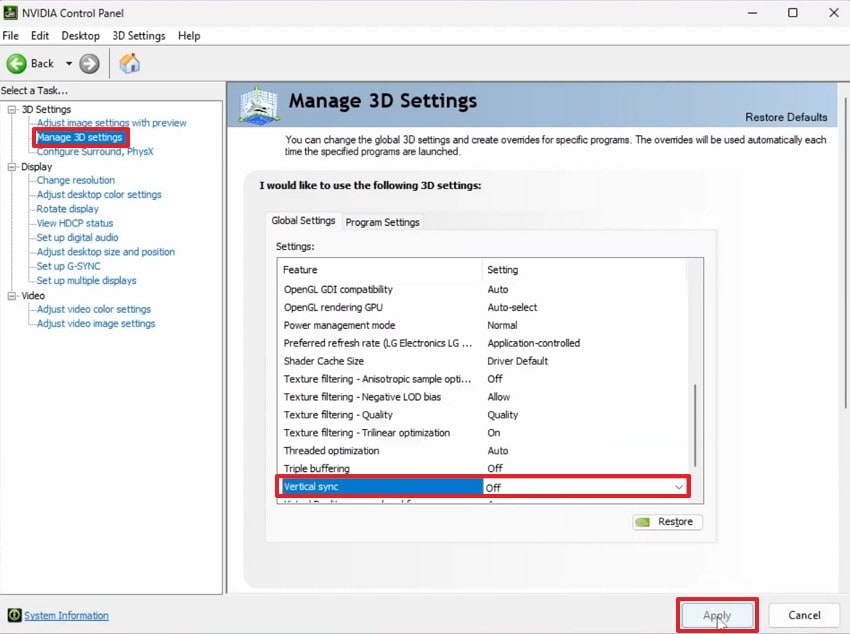Open Adjust image settings with preview
The height and width of the screenshot is (634, 850).
coord(111,123)
